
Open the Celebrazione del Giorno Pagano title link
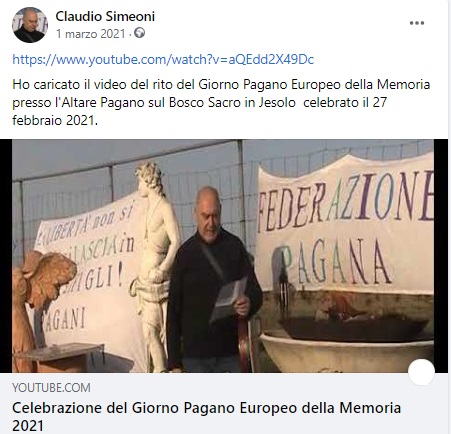tap(206, 416)
